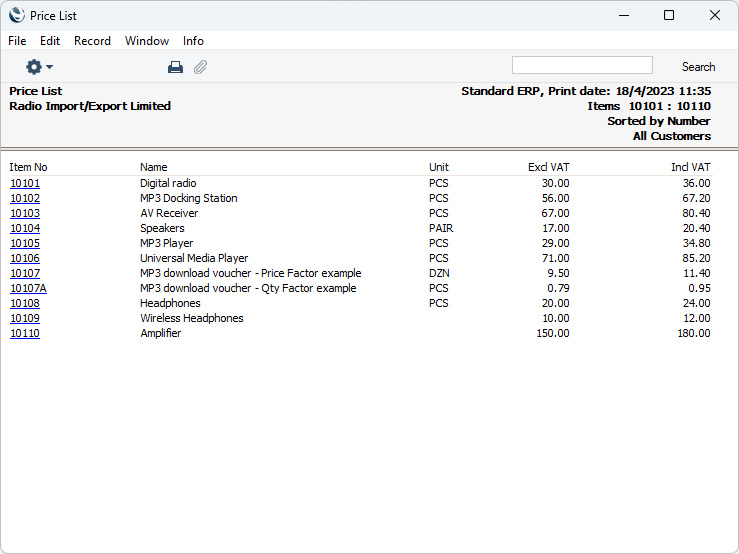739x554 pixels.
Task: Click the Standard ERP logo in title bar
Action: 17,15
